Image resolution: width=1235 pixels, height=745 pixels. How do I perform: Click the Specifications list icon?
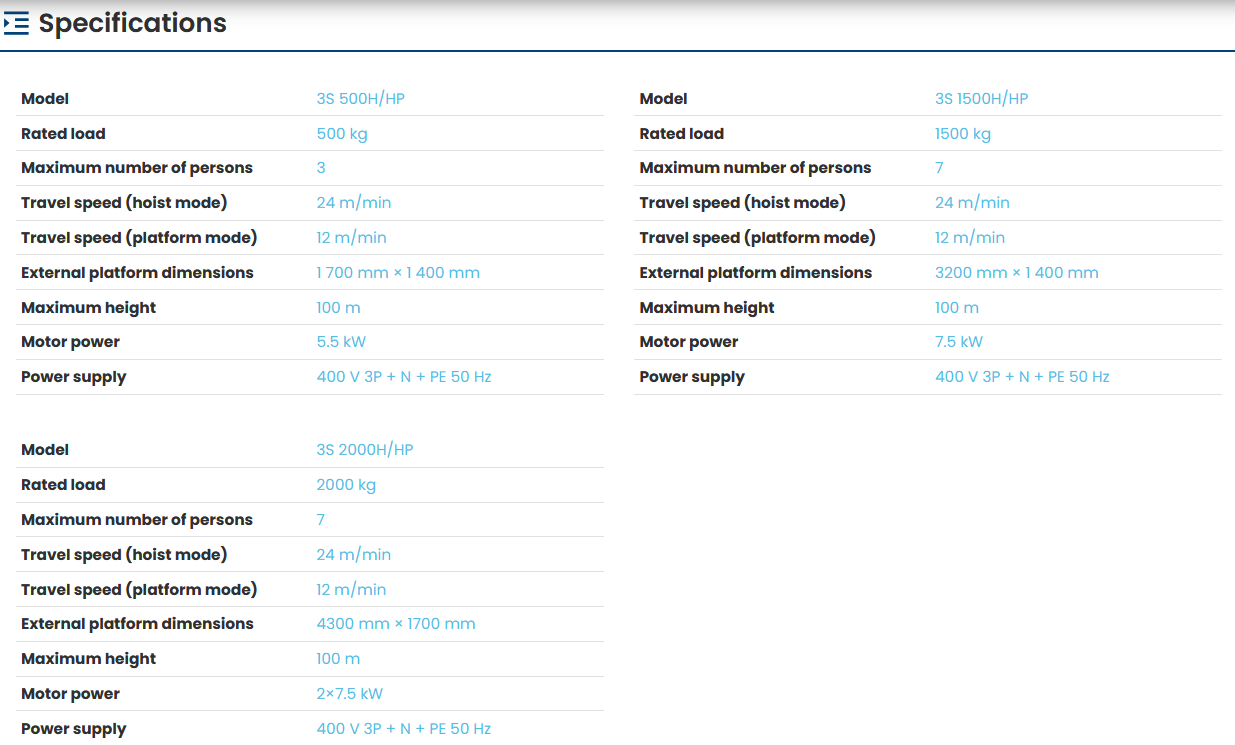pyautogui.click(x=16, y=23)
